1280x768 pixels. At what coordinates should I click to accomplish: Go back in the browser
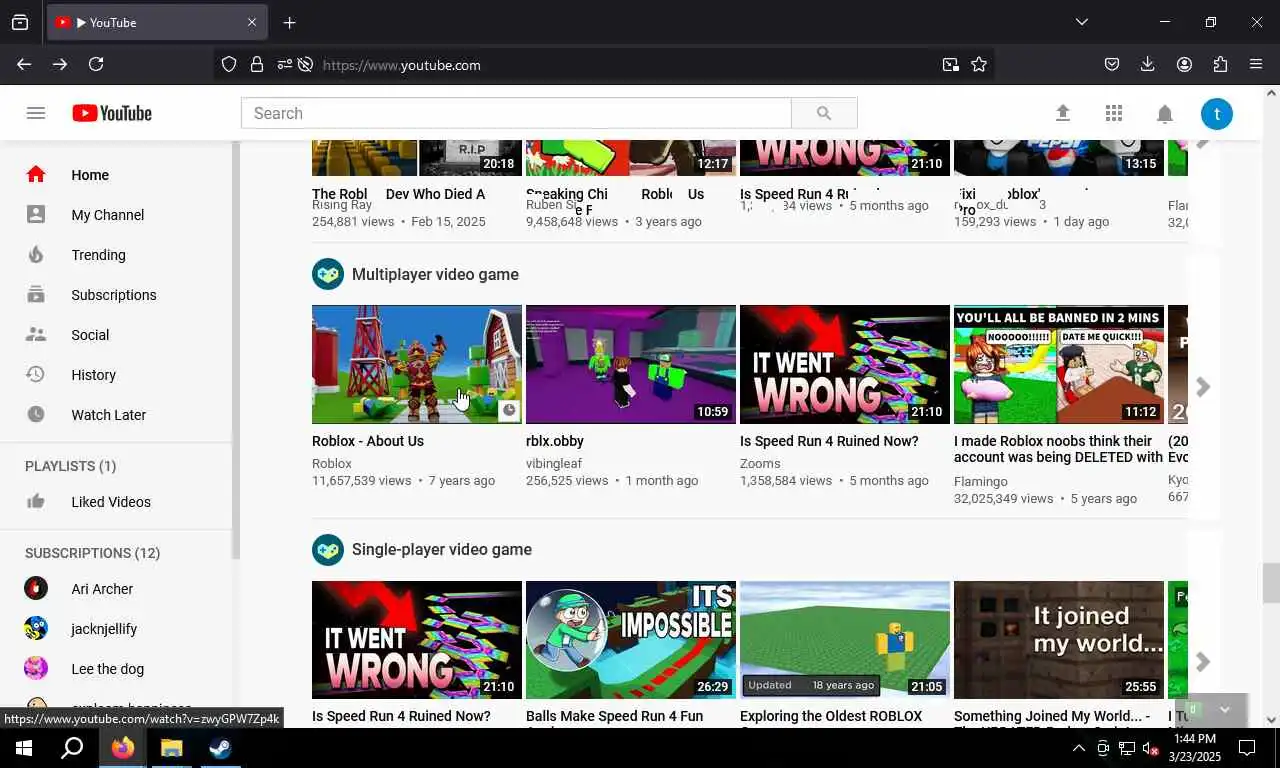24,64
